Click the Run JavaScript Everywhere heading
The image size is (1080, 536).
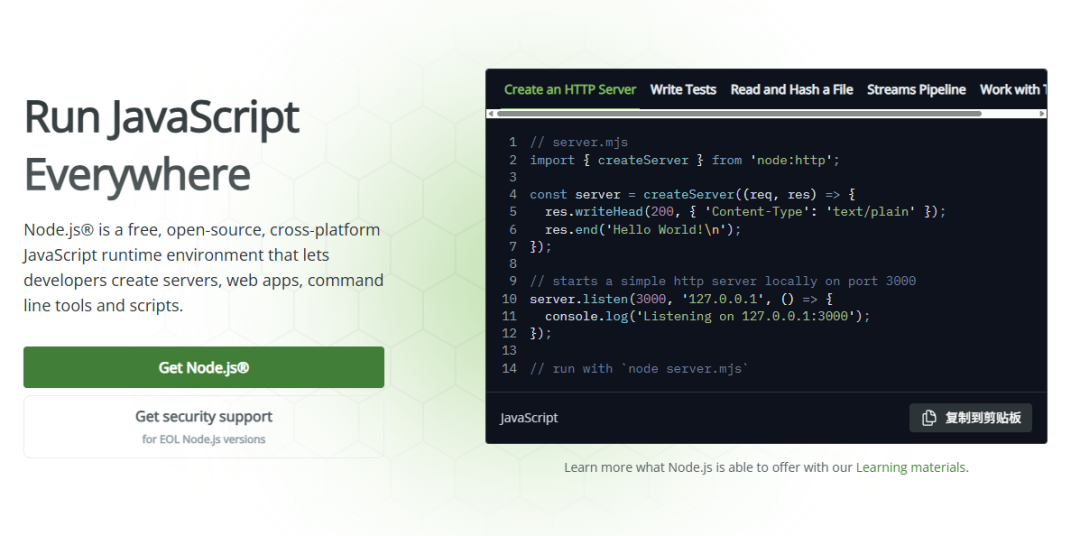coord(162,146)
